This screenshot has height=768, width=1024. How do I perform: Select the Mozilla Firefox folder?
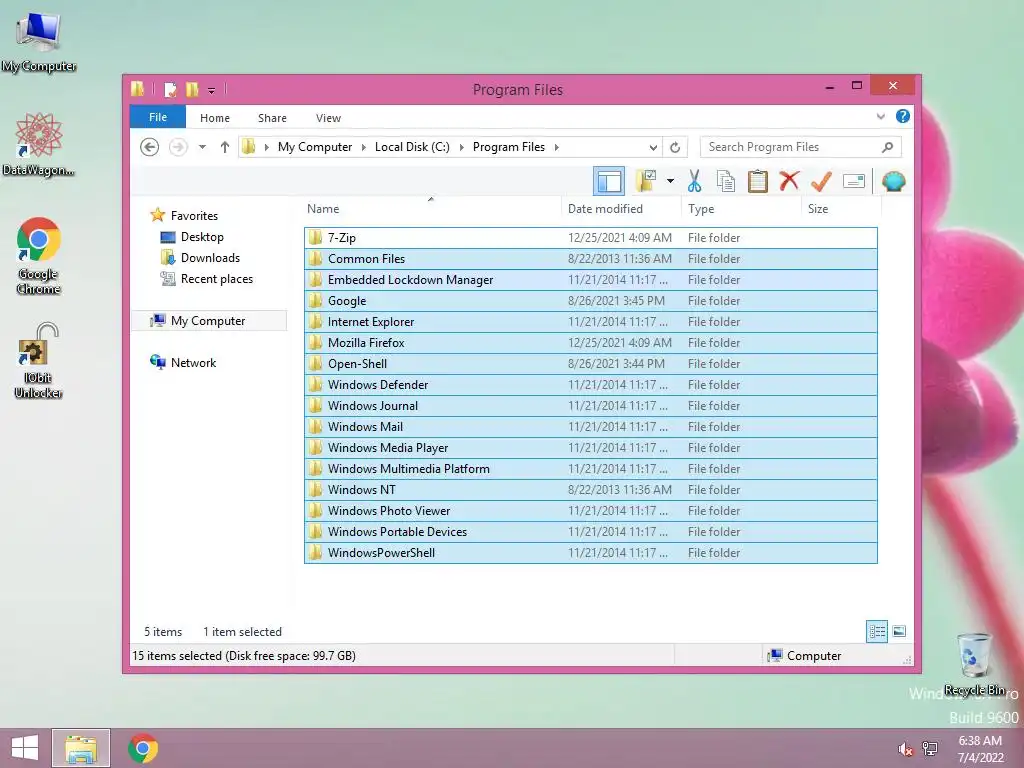590,342
